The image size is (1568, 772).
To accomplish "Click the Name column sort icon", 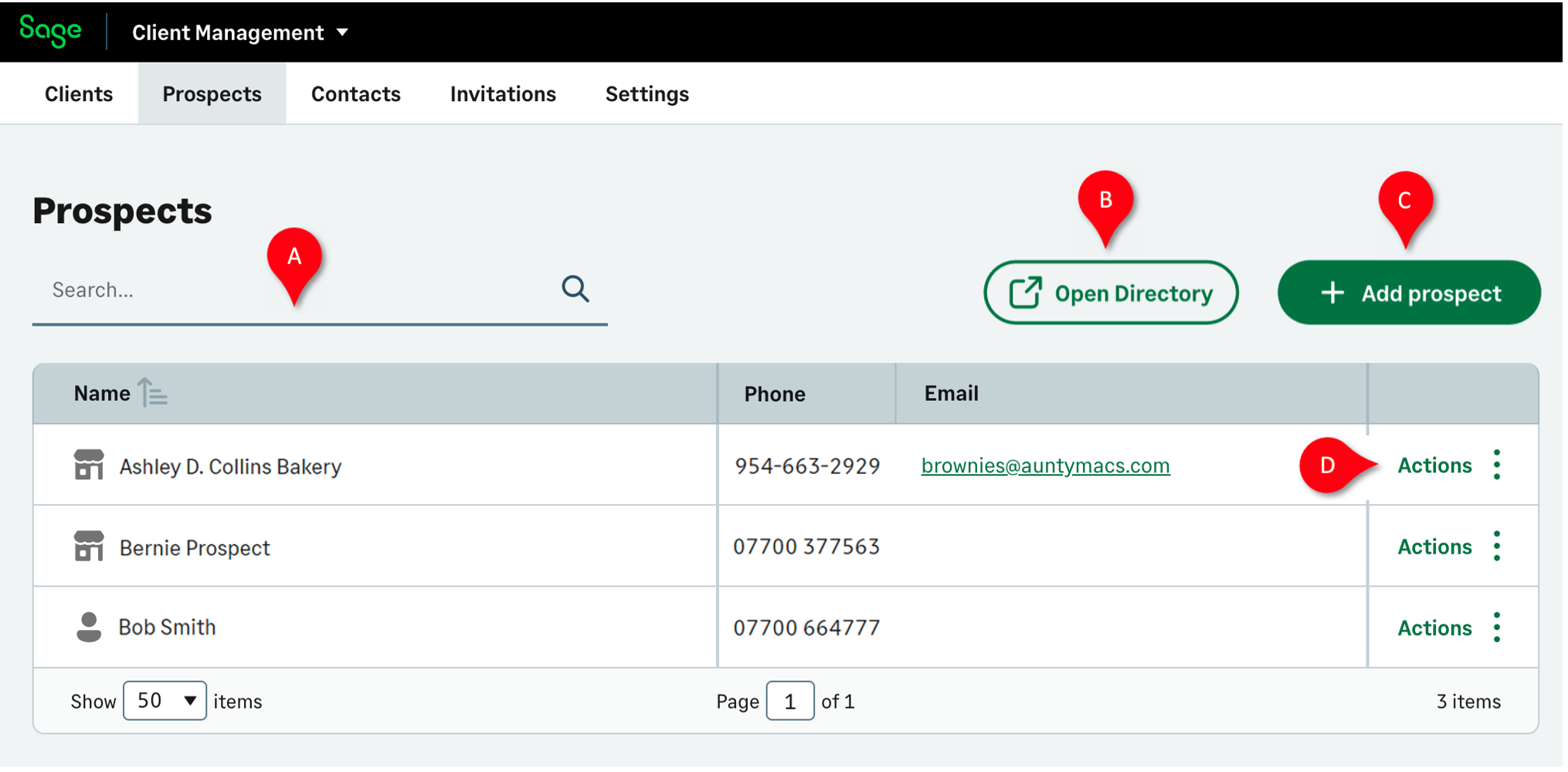I will coord(152,393).
